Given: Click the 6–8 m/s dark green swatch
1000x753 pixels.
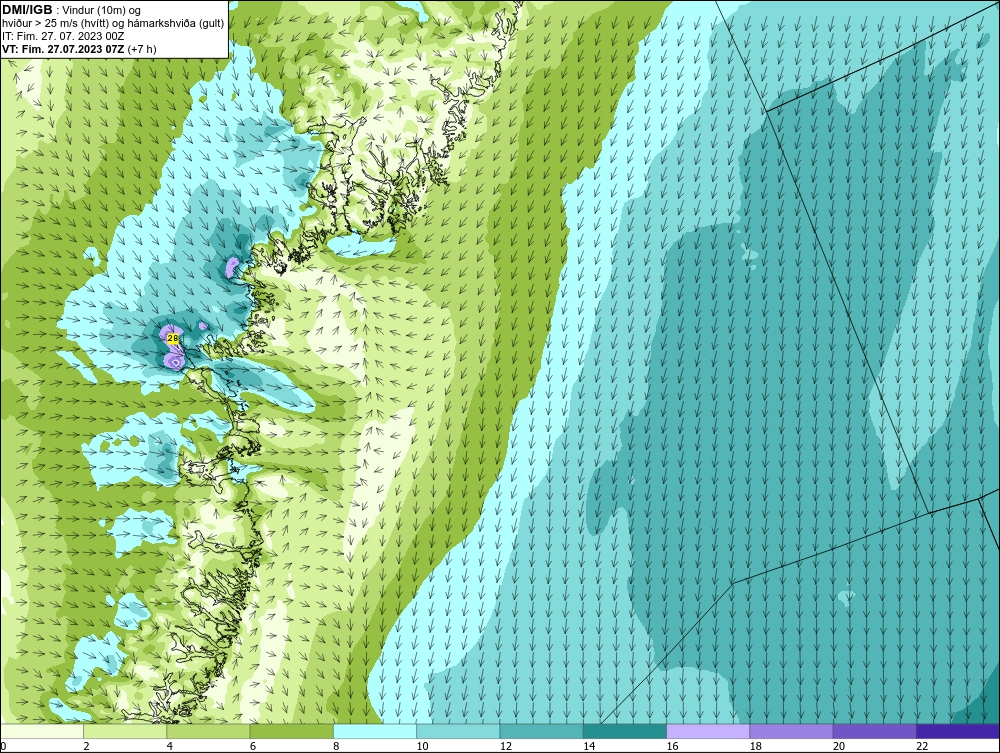Looking at the screenshot, I should pyautogui.click(x=291, y=731).
